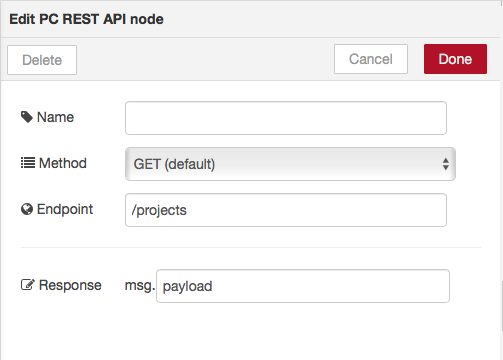Screen dimensions: 503x360
Task: Click the horizontal divider below Endpoint
Action: 251,248
